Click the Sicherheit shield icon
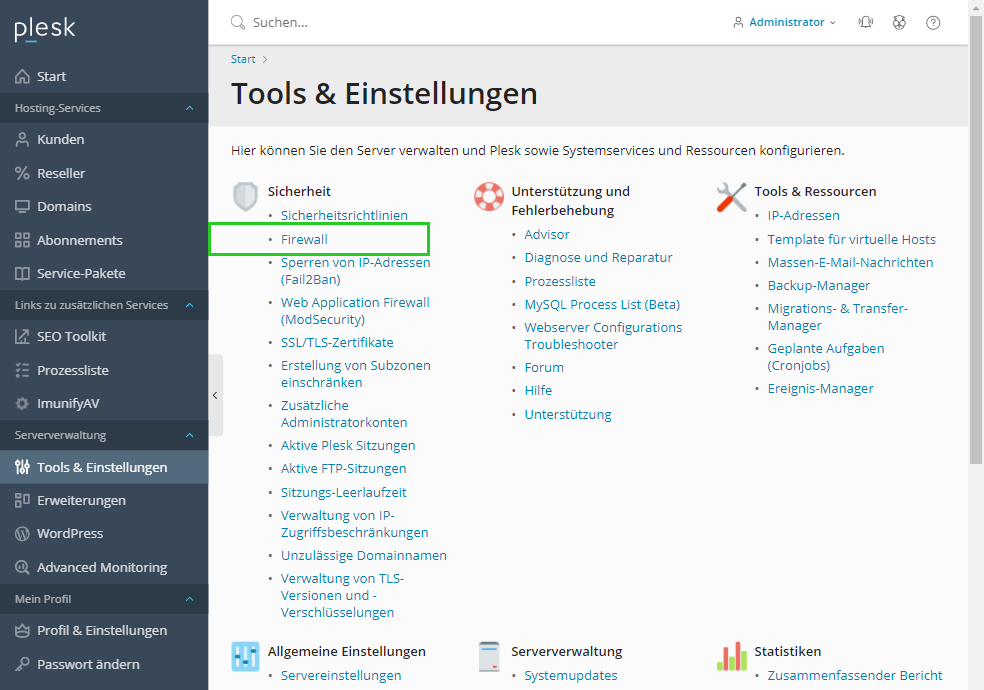 245,197
